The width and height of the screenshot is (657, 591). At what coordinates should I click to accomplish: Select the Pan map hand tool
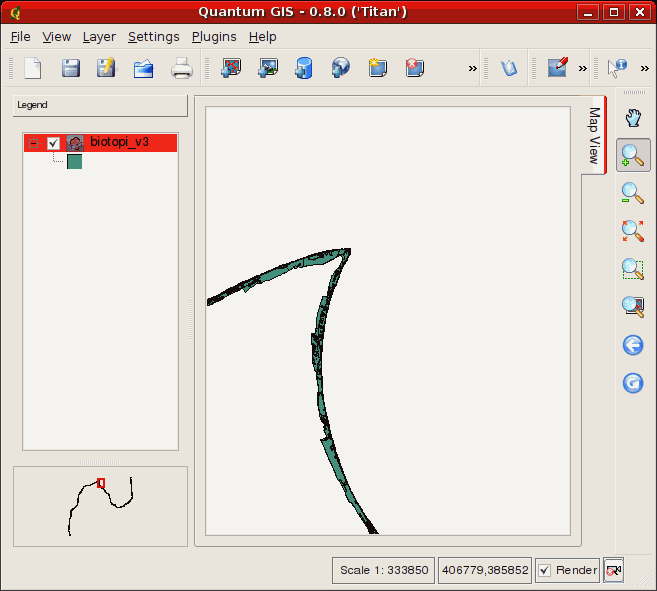click(x=633, y=118)
